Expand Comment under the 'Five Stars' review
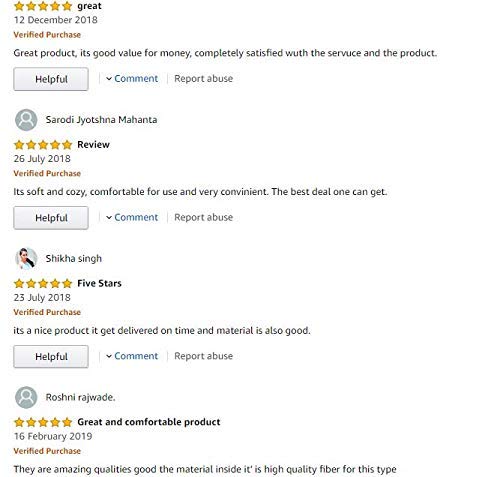The image size is (500, 477). (132, 356)
